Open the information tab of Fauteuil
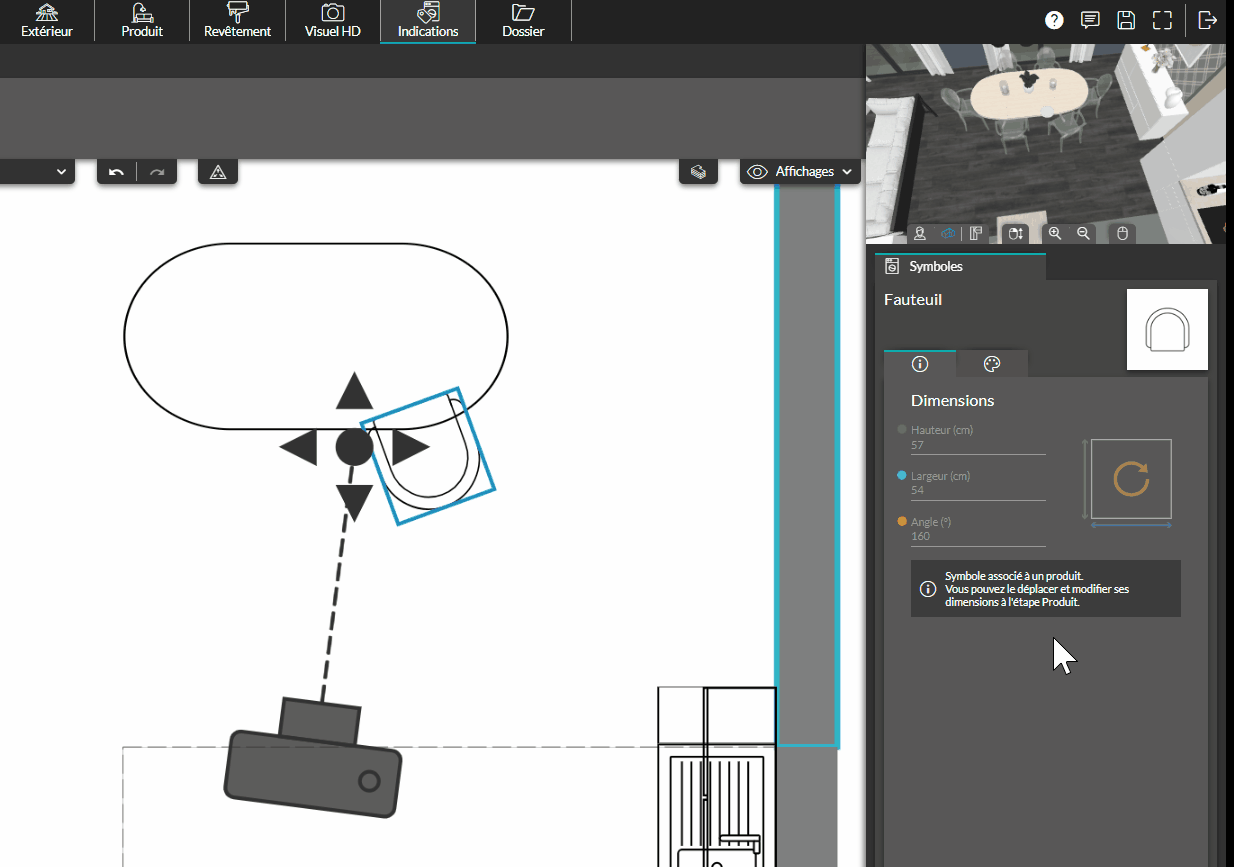The height and width of the screenshot is (867, 1234). coord(920,364)
